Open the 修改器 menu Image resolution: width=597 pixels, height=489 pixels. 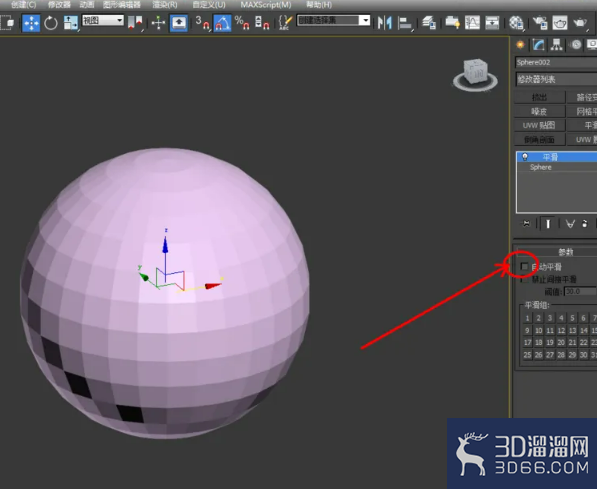[x=59, y=5]
